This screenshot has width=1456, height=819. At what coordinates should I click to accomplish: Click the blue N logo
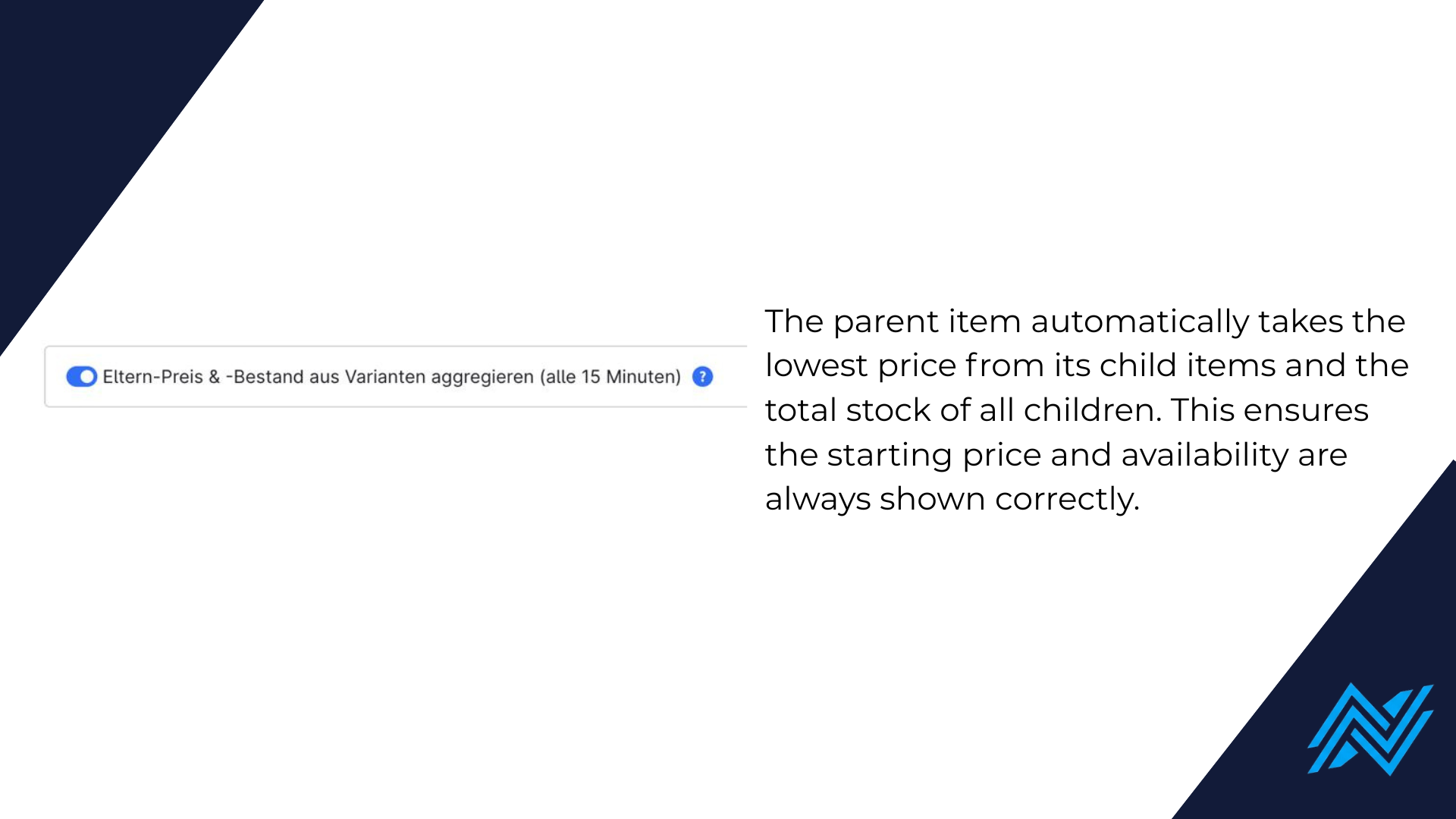[1370, 729]
